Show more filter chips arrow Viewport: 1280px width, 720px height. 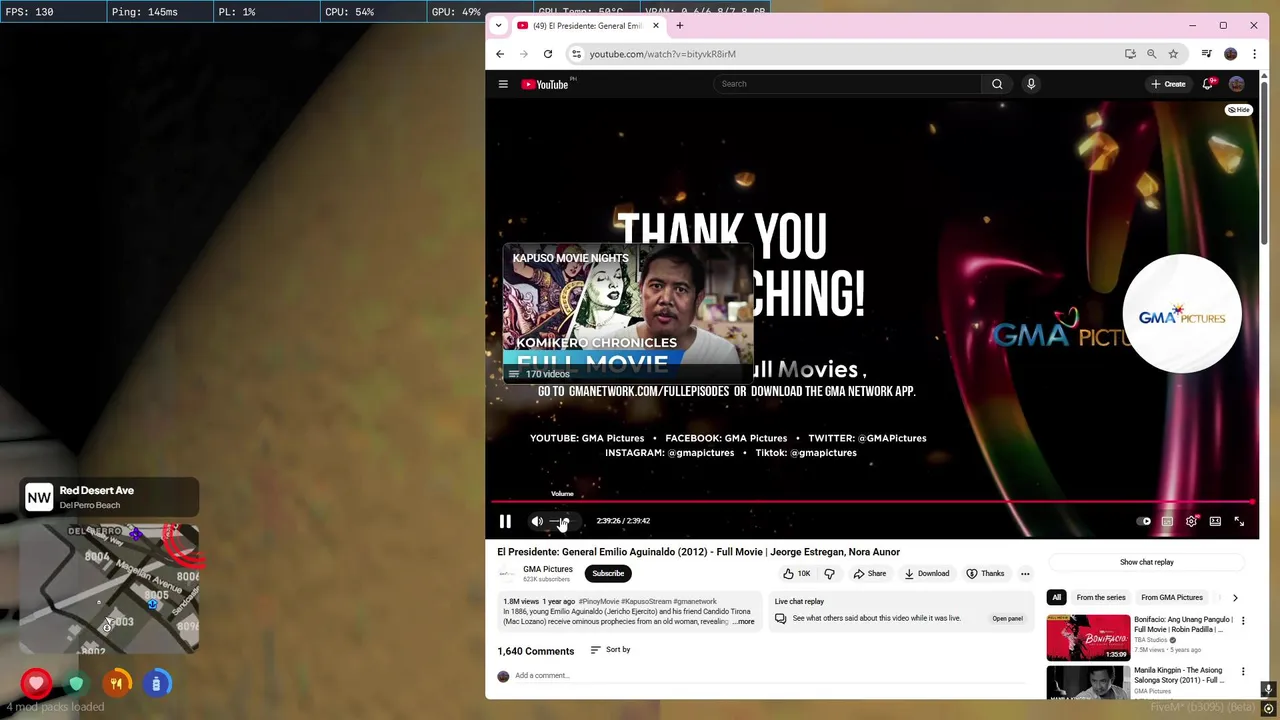click(1235, 597)
